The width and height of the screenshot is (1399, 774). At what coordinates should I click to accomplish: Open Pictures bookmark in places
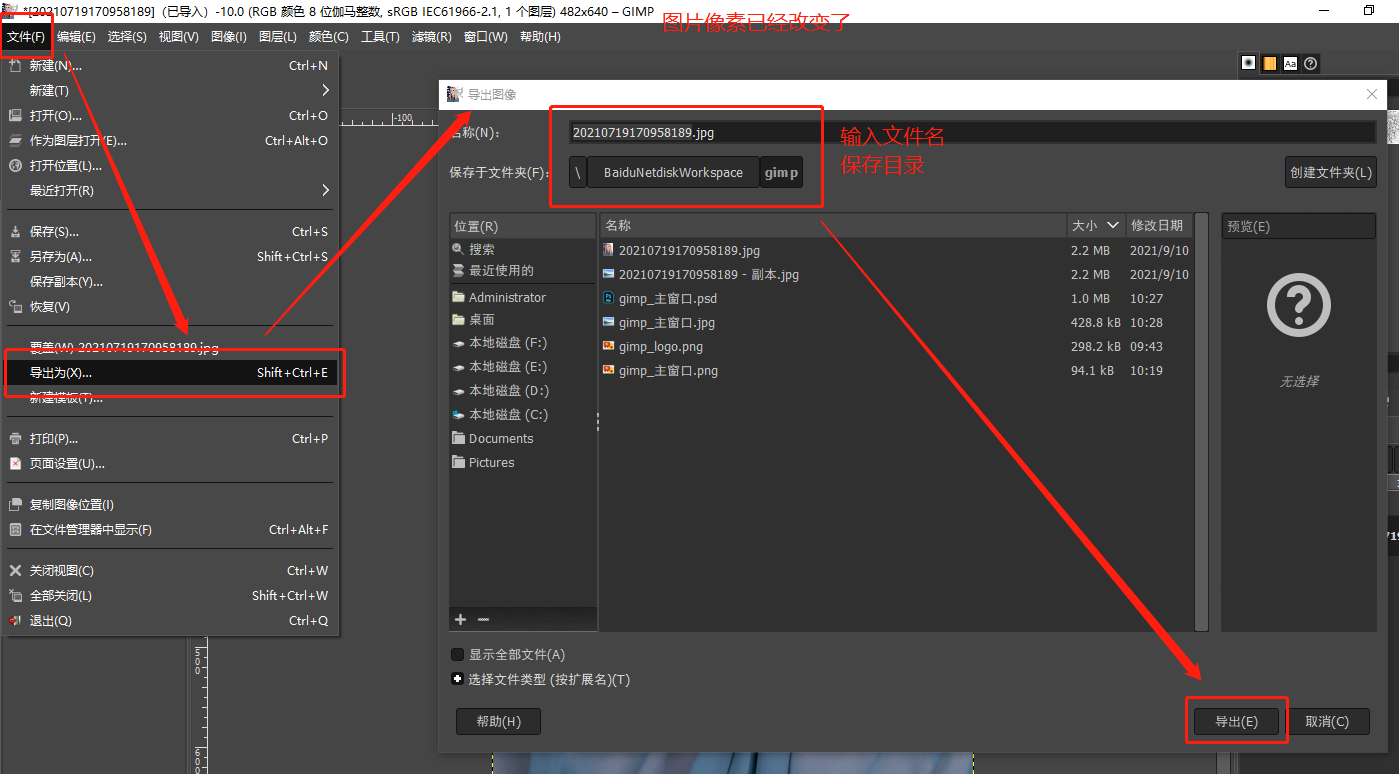click(x=491, y=463)
